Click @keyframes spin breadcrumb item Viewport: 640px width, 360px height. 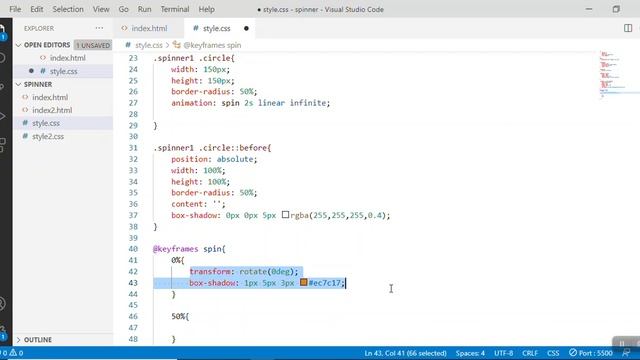(212, 45)
